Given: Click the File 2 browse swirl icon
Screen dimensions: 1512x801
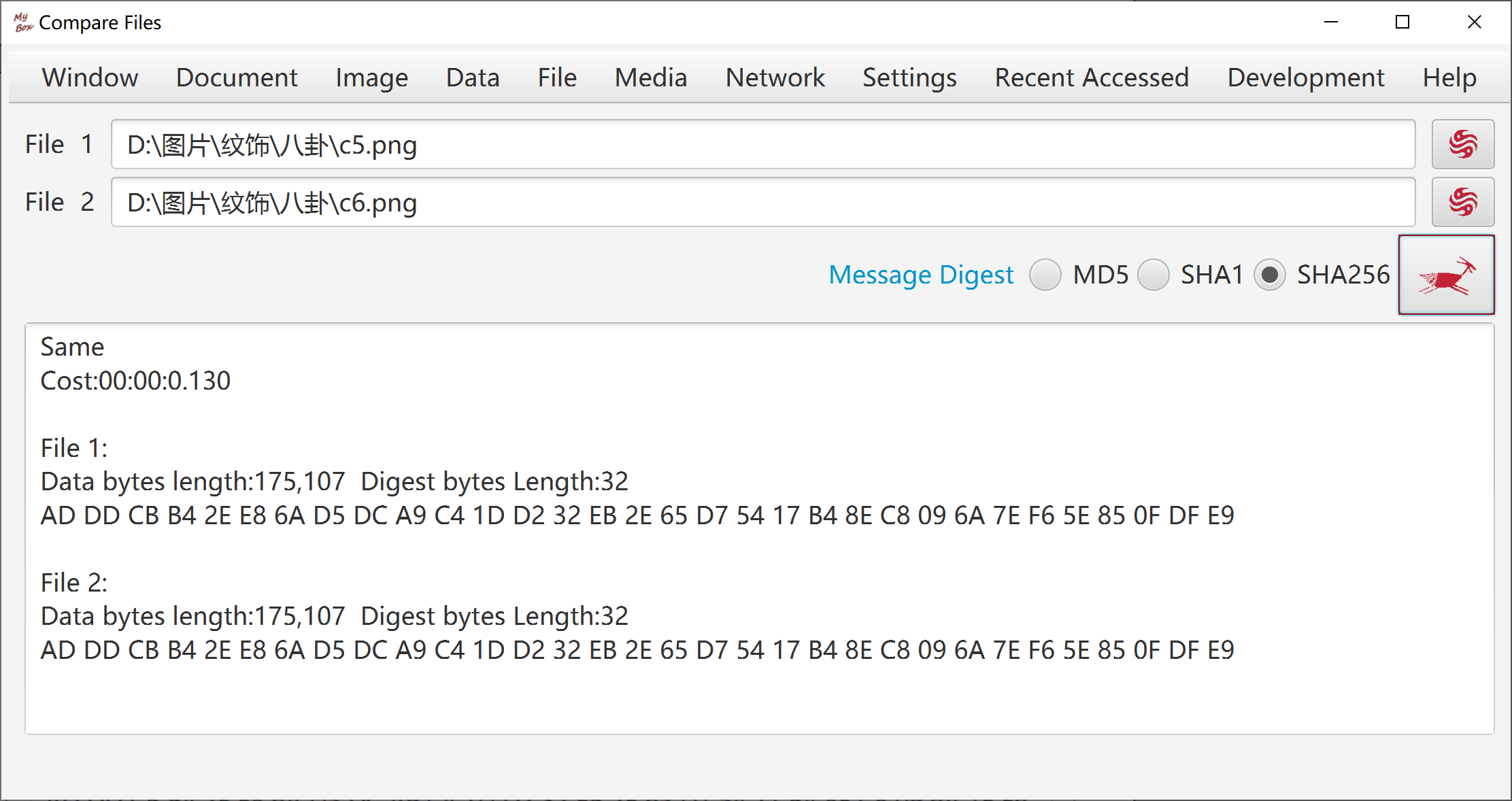Looking at the screenshot, I should pos(1462,202).
